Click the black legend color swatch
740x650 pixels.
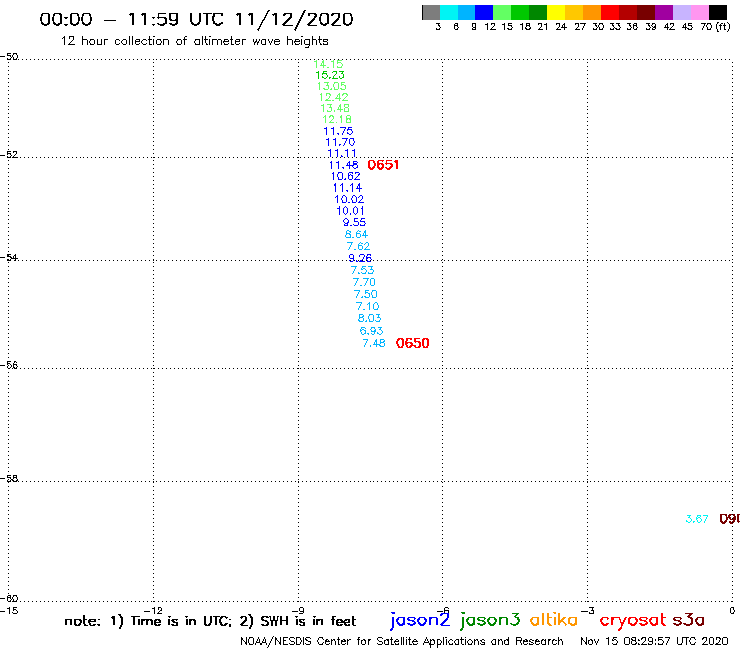pos(717,12)
